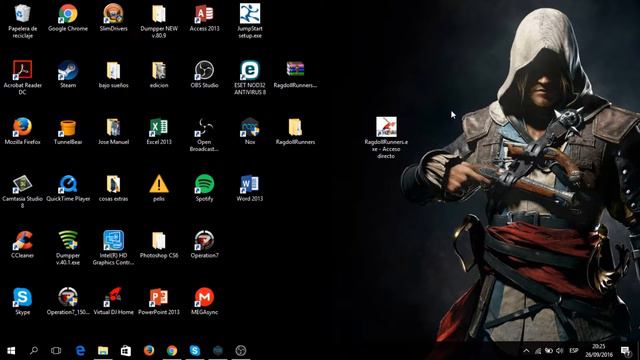The image size is (640, 360).
Task: Open the volume control tray icon
Action: point(560,351)
